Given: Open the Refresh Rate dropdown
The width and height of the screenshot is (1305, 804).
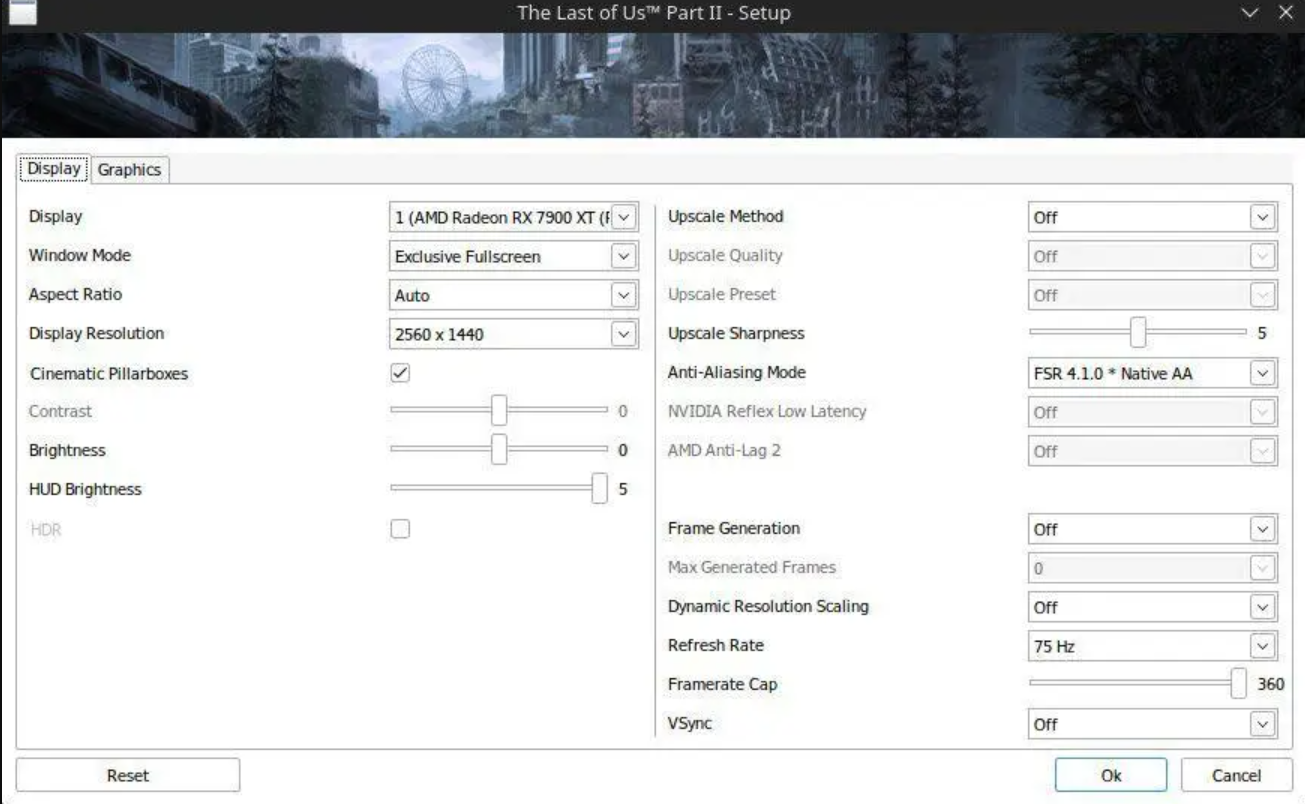Looking at the screenshot, I should point(1152,646).
